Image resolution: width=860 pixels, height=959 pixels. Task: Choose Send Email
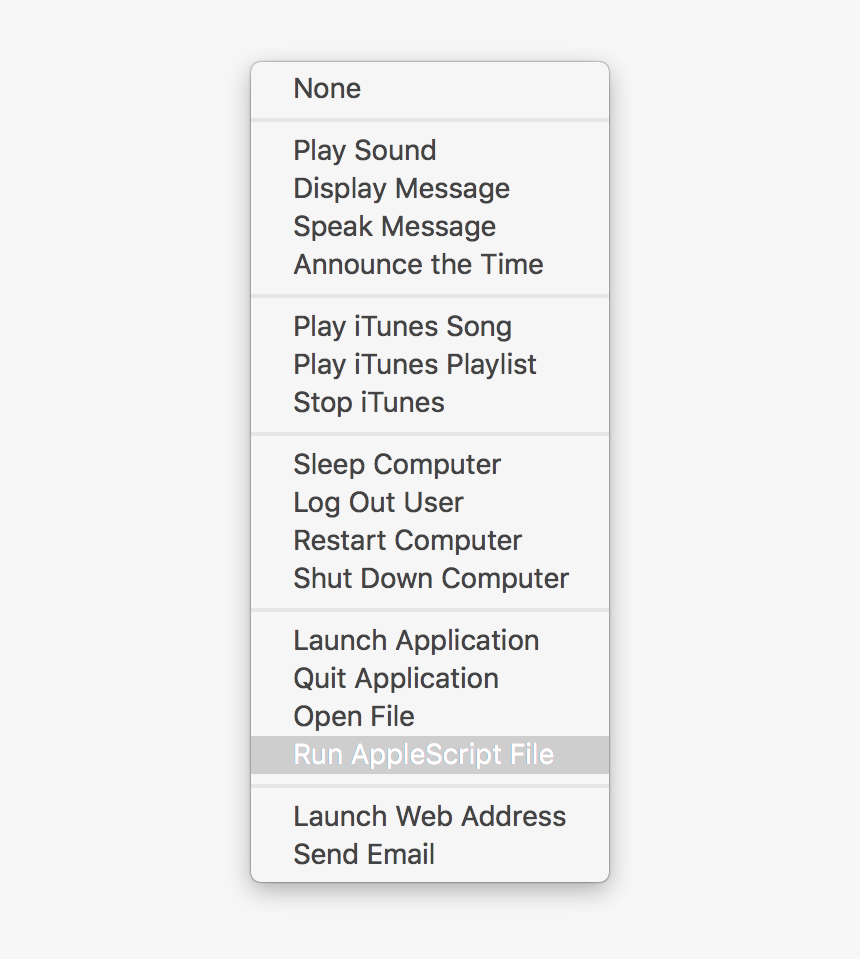pyautogui.click(x=364, y=854)
